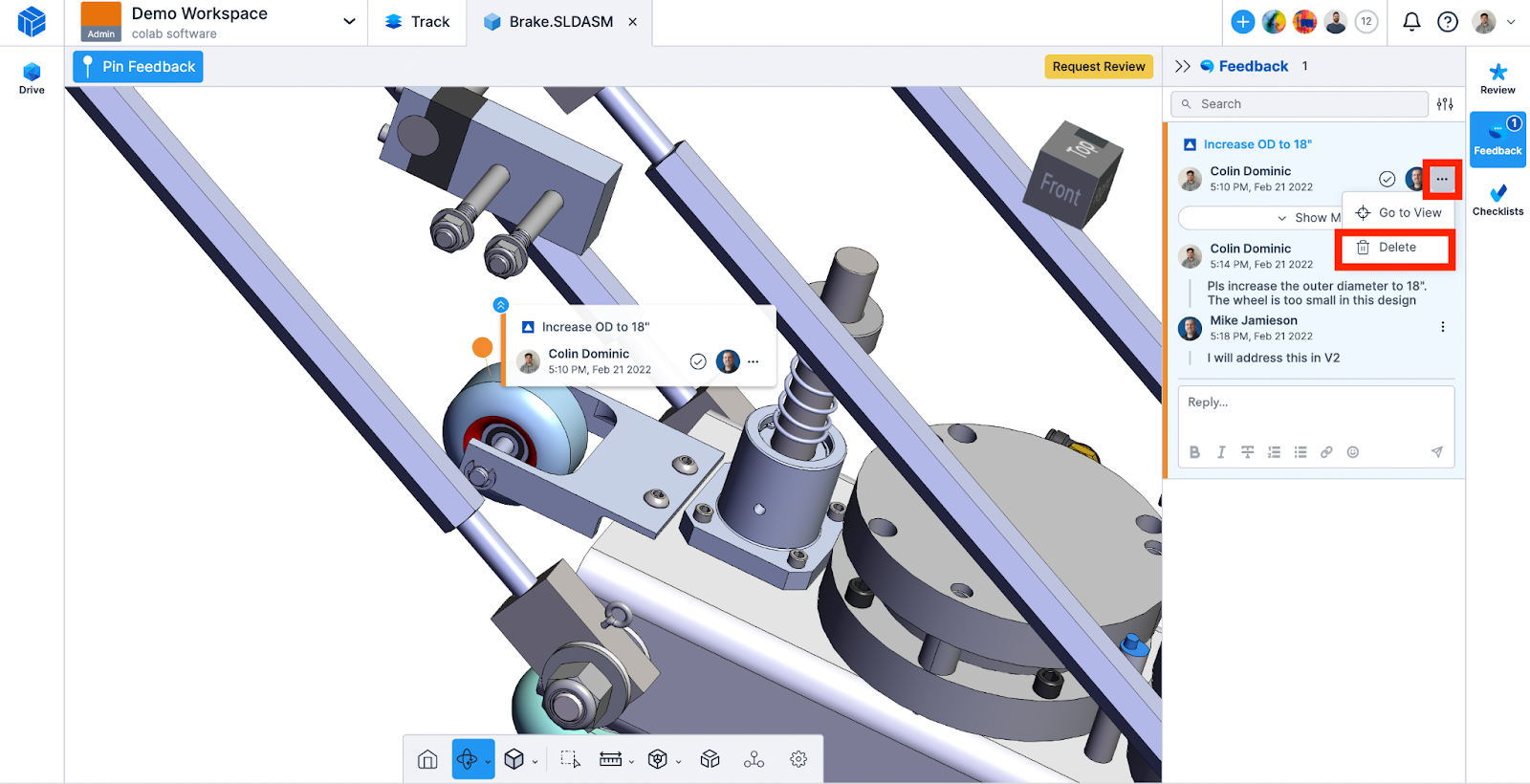
Task: Open the exploded view tool
Action: point(710,759)
